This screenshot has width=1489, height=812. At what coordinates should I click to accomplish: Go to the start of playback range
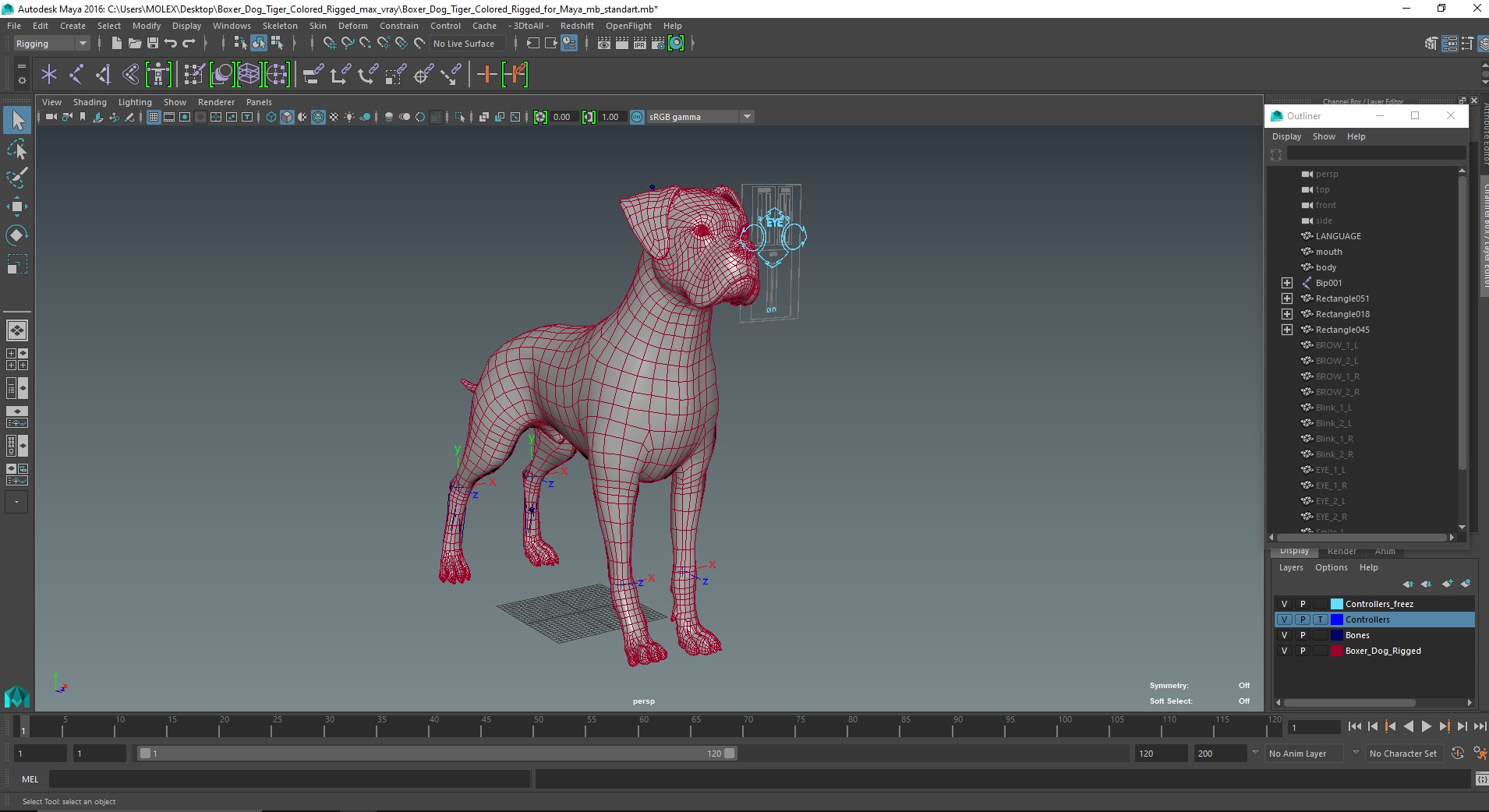(1355, 726)
